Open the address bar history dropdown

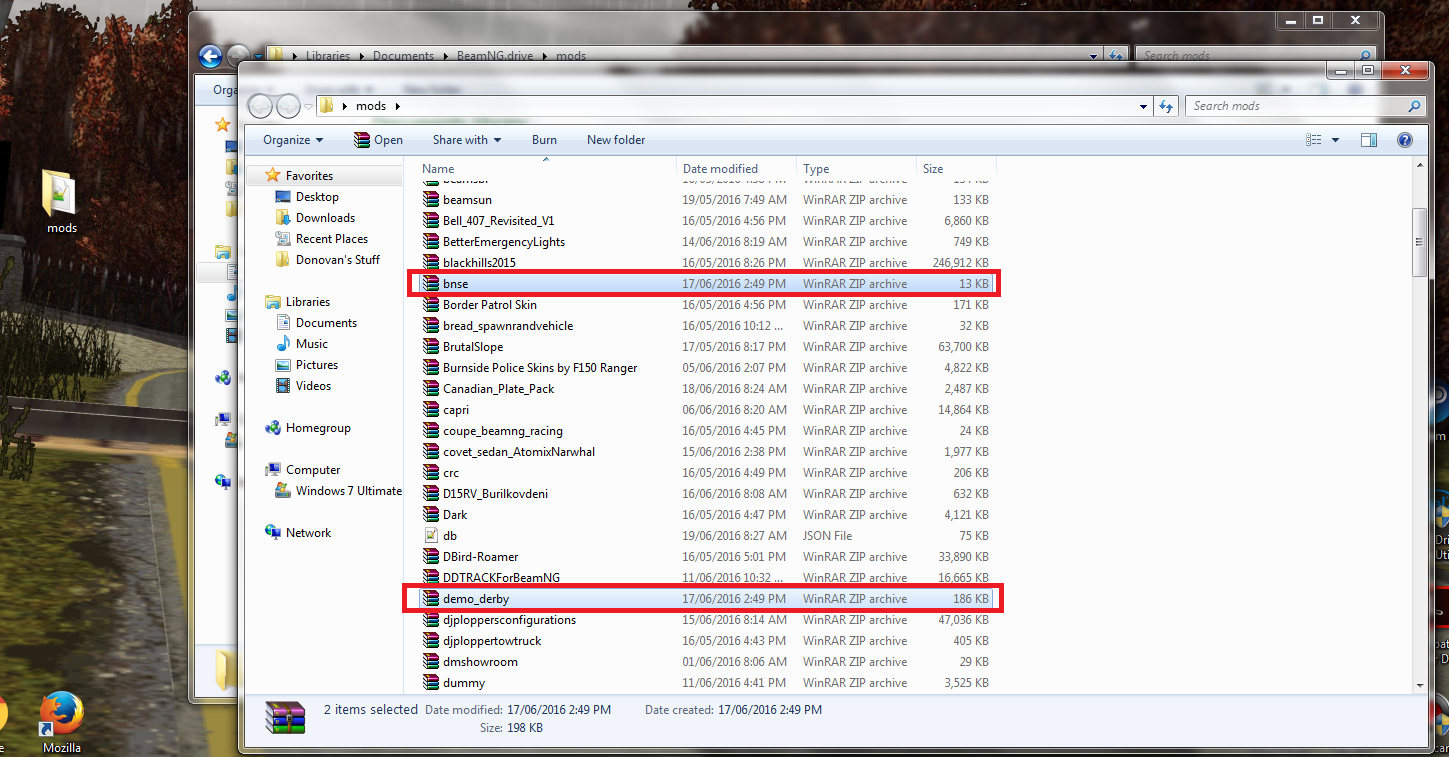pyautogui.click(x=1144, y=106)
